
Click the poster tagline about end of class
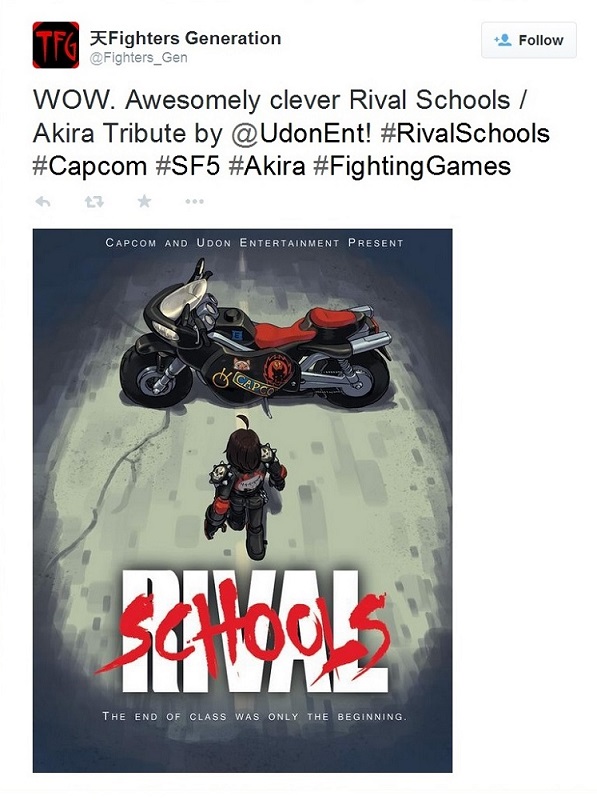[x=255, y=716]
